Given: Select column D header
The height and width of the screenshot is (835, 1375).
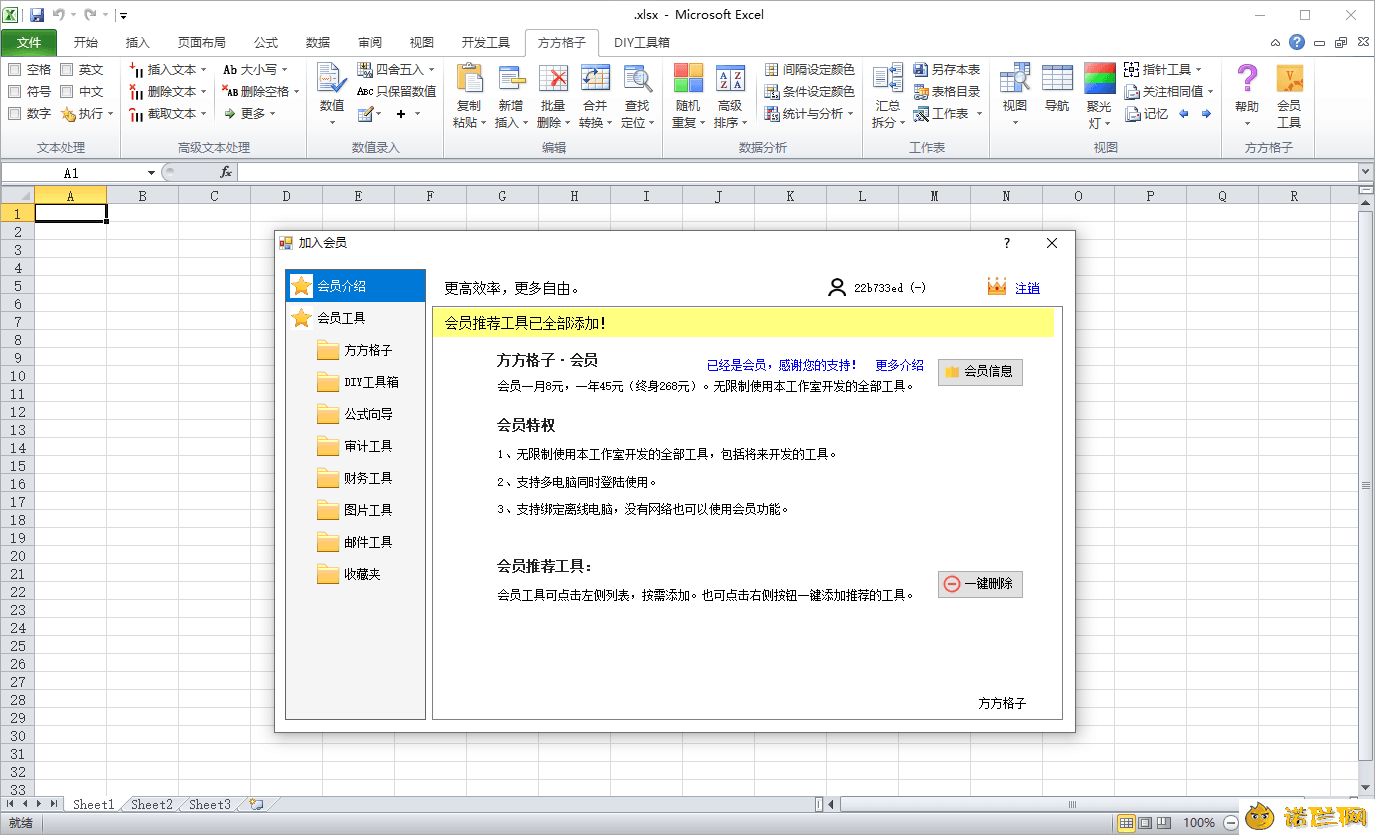Looking at the screenshot, I should [286, 196].
